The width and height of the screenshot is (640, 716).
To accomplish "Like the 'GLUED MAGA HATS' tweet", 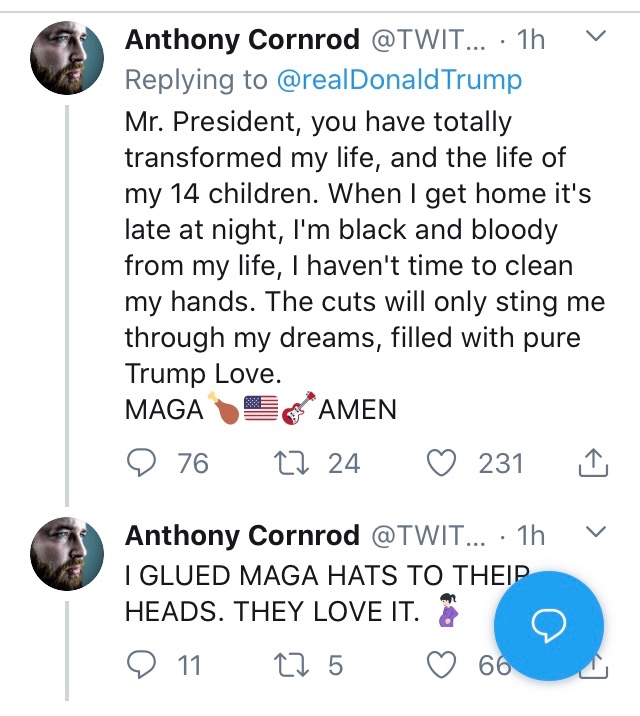I will 441,665.
